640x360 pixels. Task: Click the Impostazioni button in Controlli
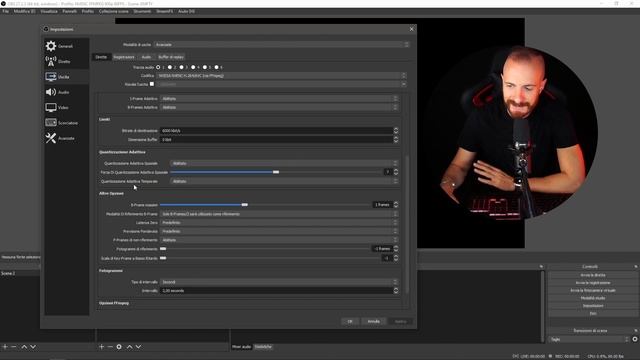tap(593, 306)
